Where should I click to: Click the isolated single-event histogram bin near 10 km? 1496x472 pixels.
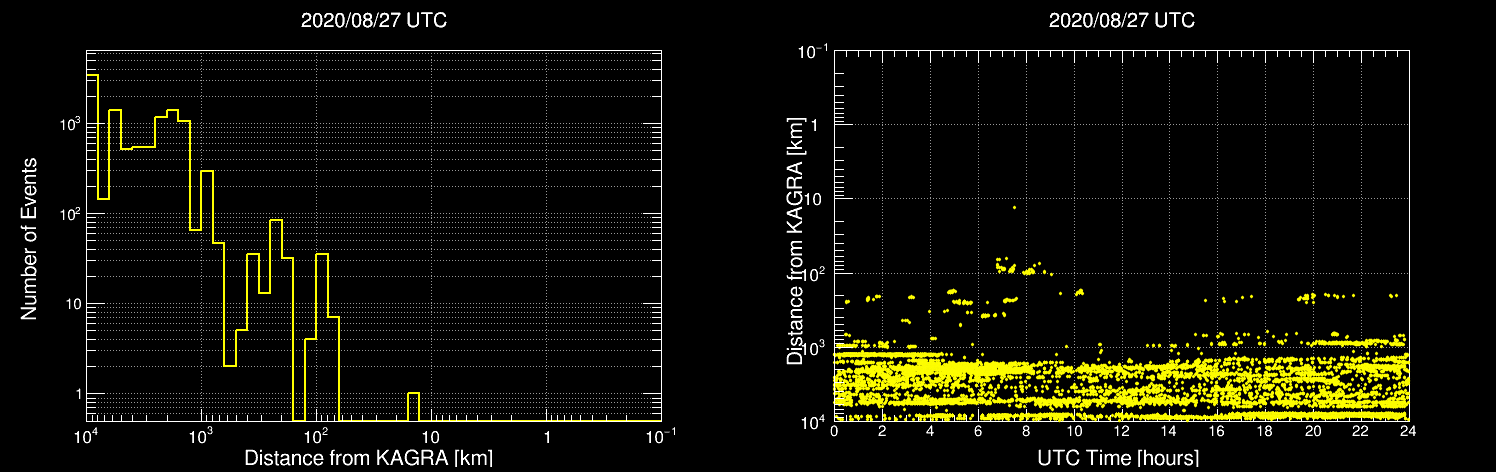click(x=413, y=406)
